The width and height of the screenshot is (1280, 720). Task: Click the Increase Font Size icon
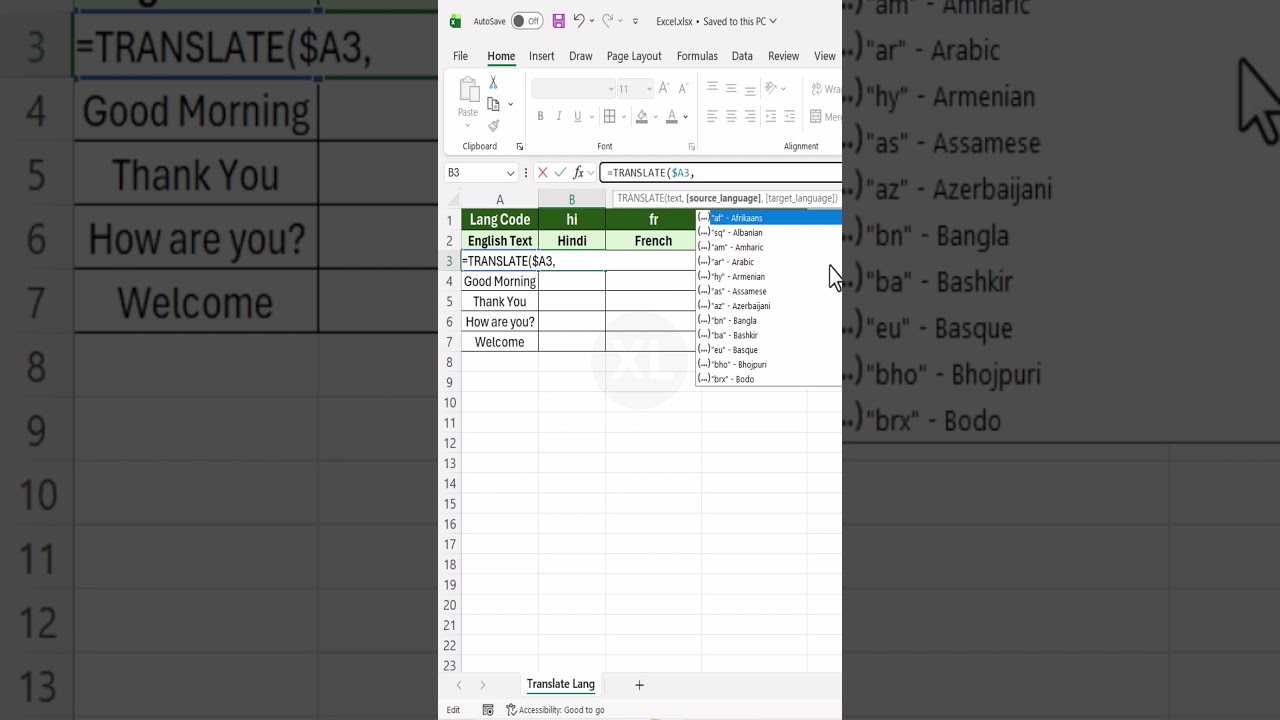pyautogui.click(x=664, y=89)
